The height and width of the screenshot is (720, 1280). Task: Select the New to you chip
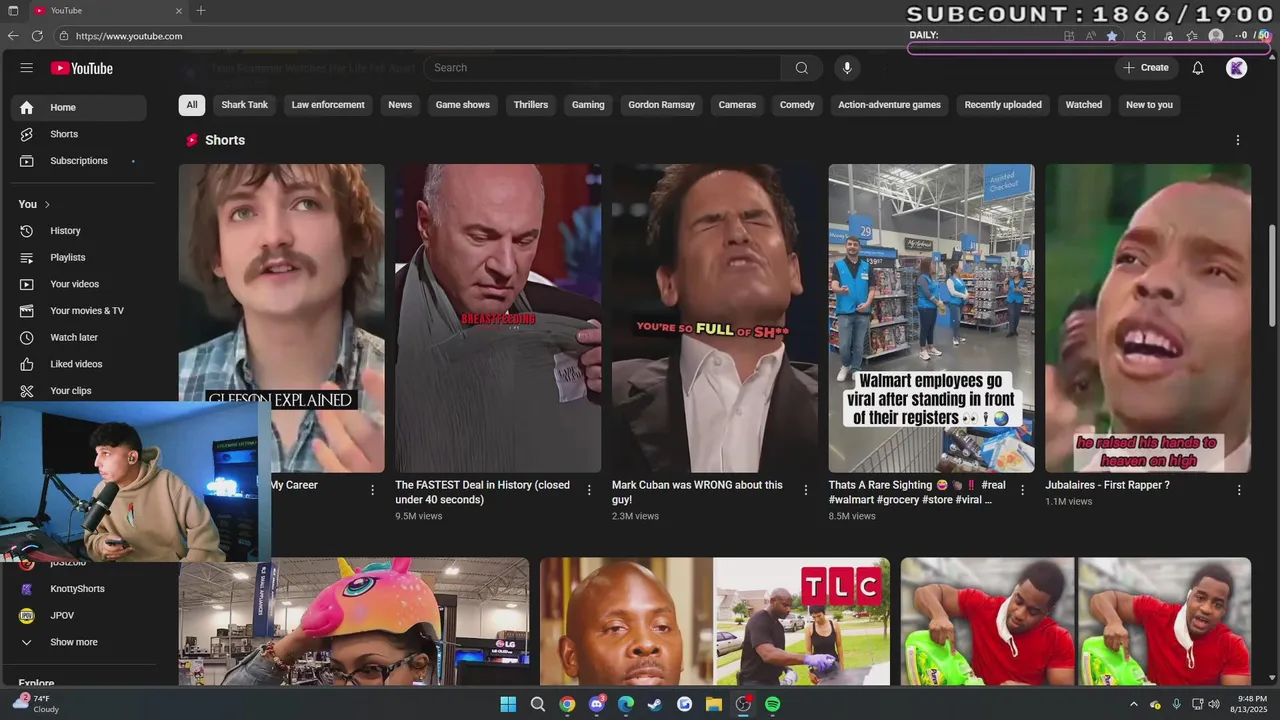[1150, 105]
